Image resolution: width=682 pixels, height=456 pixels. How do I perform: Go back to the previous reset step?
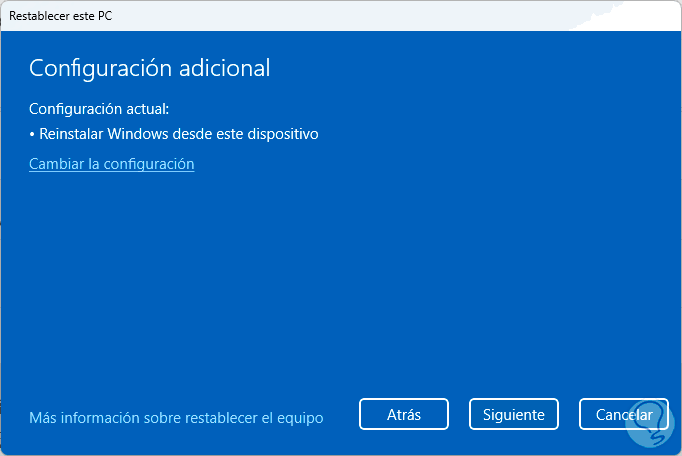(x=403, y=414)
